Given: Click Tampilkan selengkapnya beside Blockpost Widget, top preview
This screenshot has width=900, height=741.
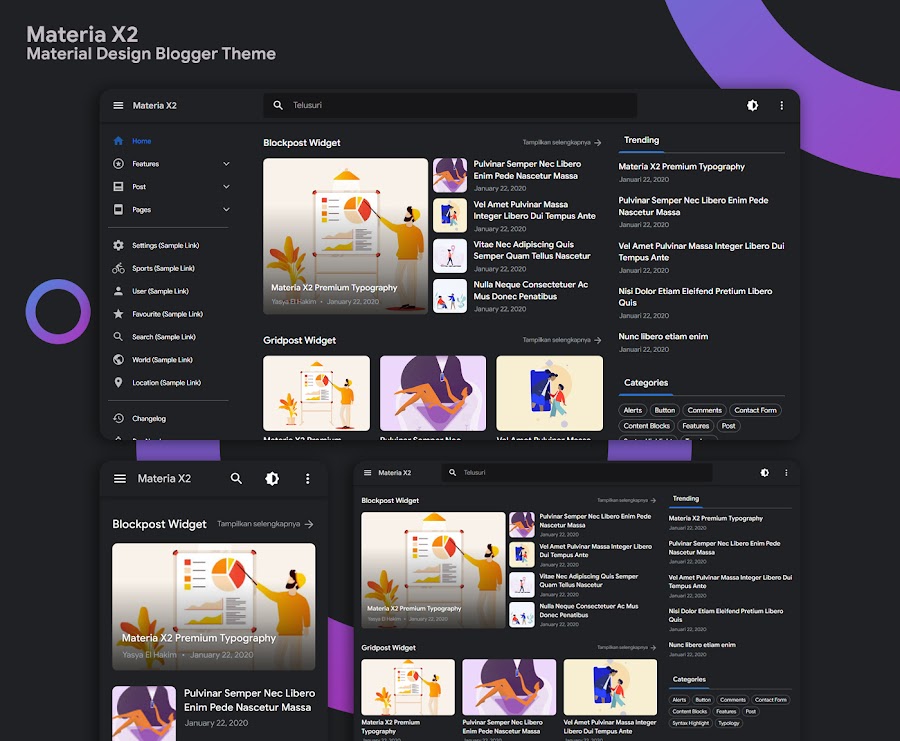Looking at the screenshot, I should coord(561,142).
